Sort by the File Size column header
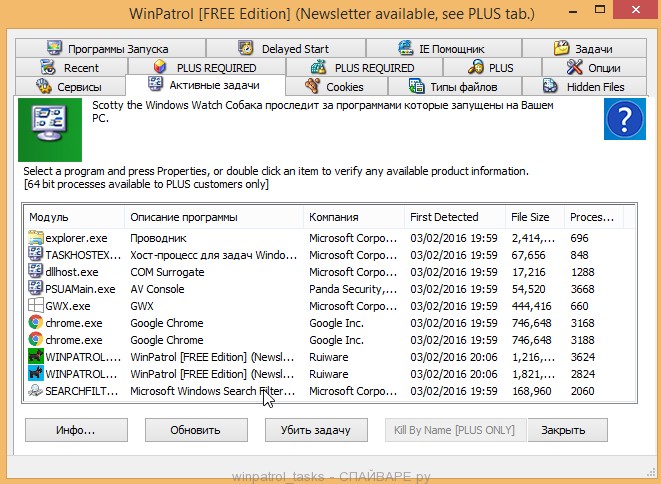The width and height of the screenshot is (661, 484). pyautogui.click(x=535, y=217)
